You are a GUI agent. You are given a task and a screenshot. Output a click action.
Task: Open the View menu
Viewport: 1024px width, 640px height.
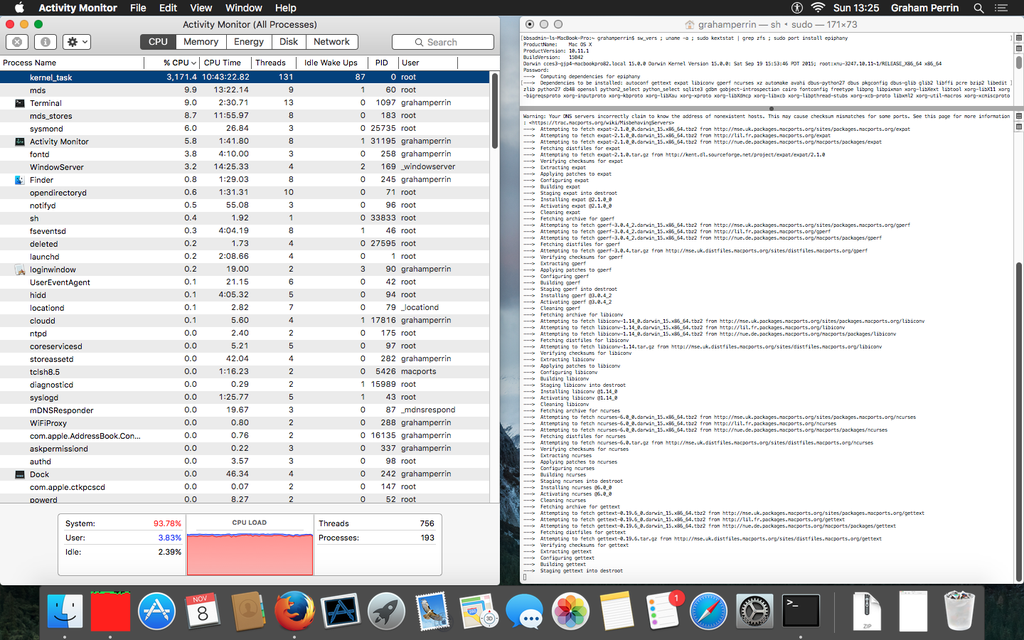pyautogui.click(x=200, y=8)
